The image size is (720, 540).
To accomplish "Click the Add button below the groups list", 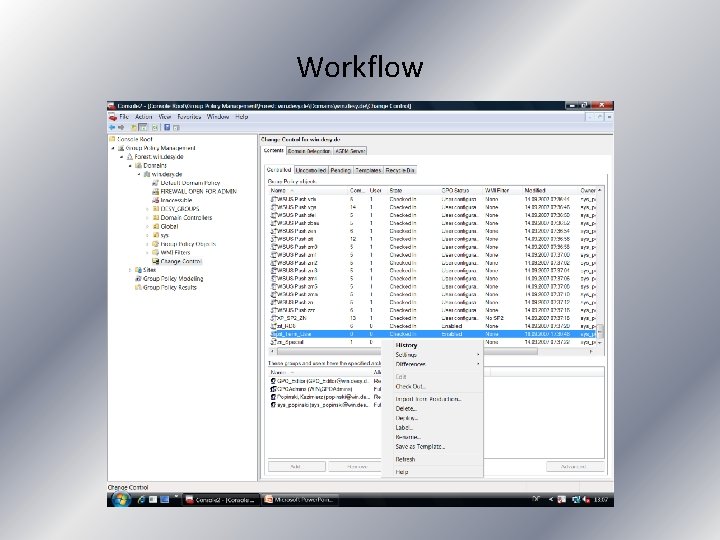I will click(x=297, y=467).
